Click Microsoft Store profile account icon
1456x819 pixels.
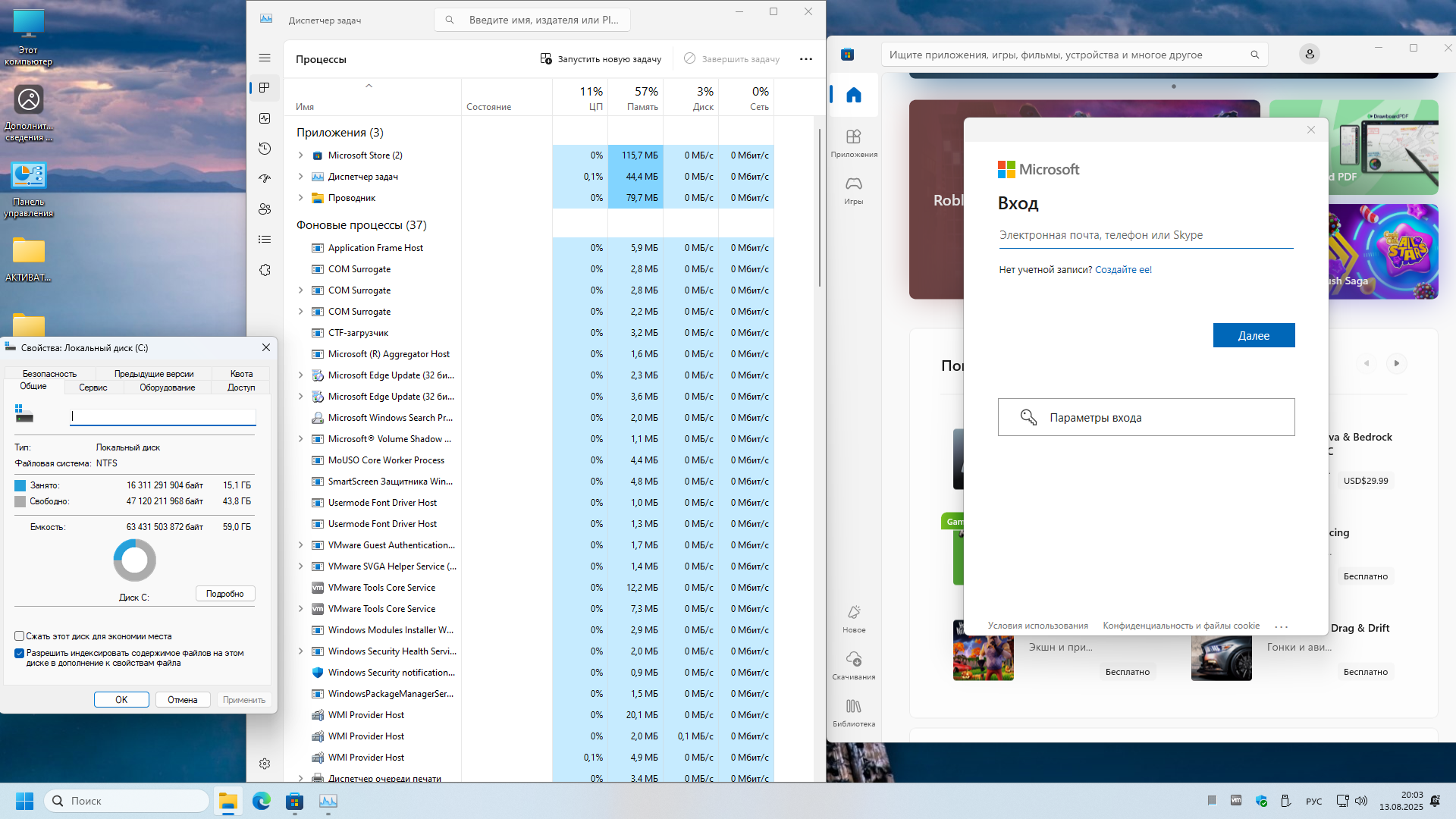pos(1310,54)
